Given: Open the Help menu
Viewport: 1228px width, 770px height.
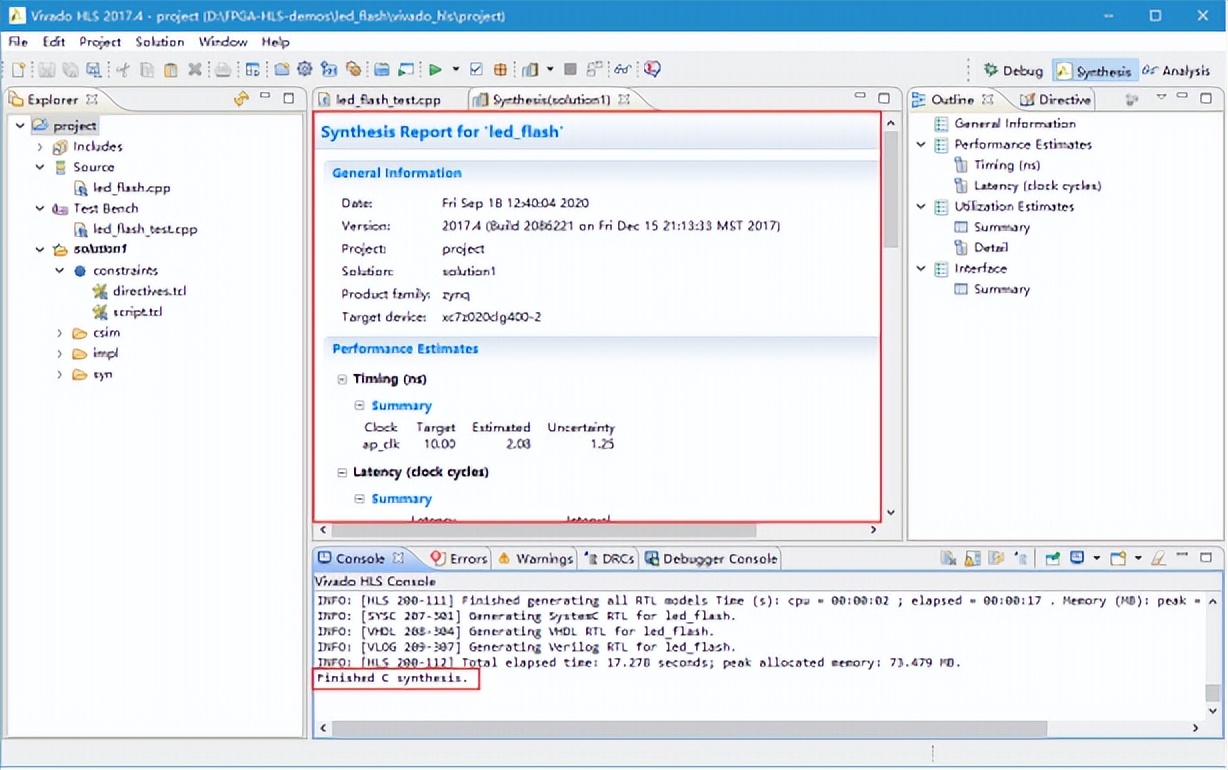Looking at the screenshot, I should click(x=275, y=42).
